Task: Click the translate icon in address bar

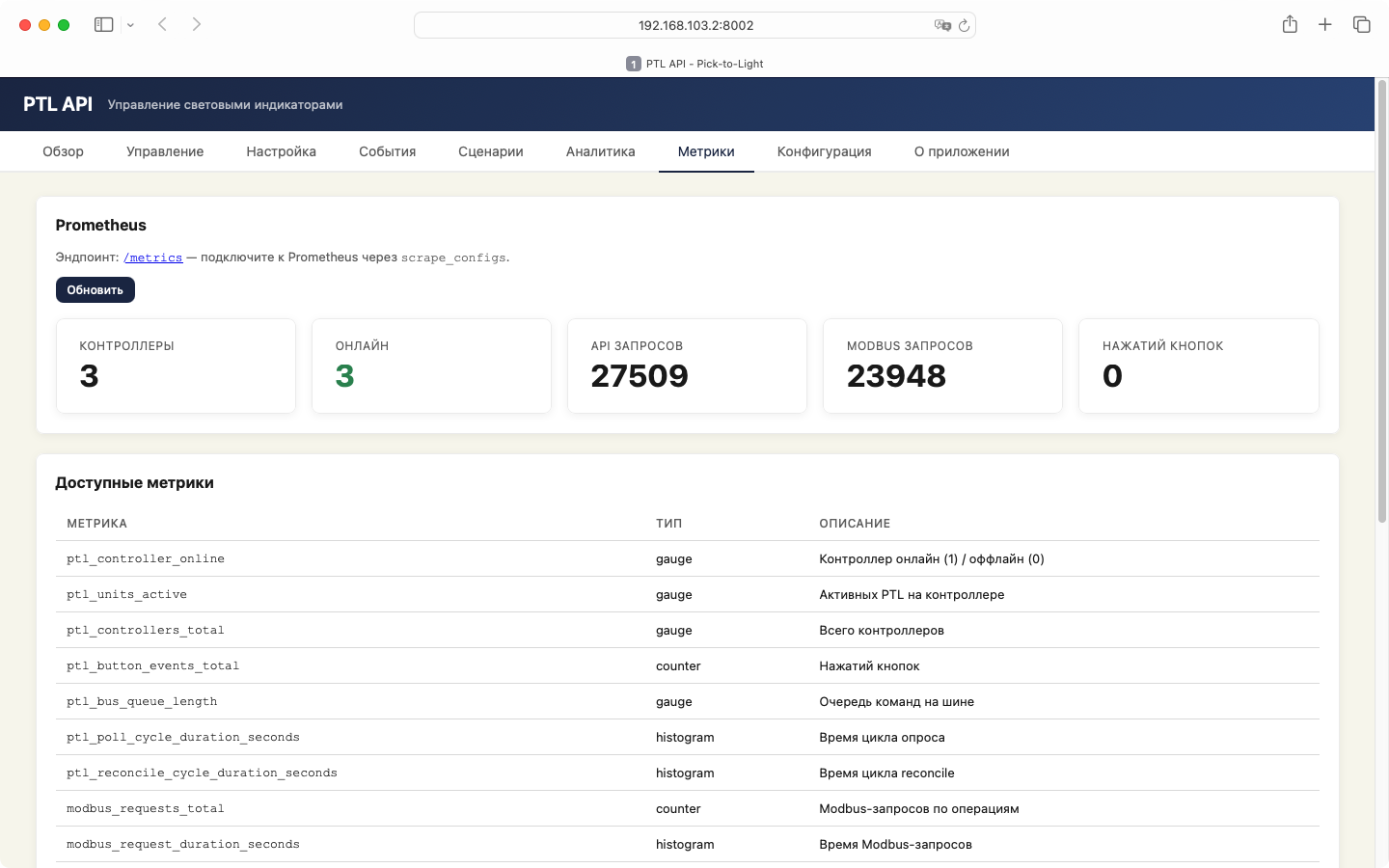Action: coord(941,25)
